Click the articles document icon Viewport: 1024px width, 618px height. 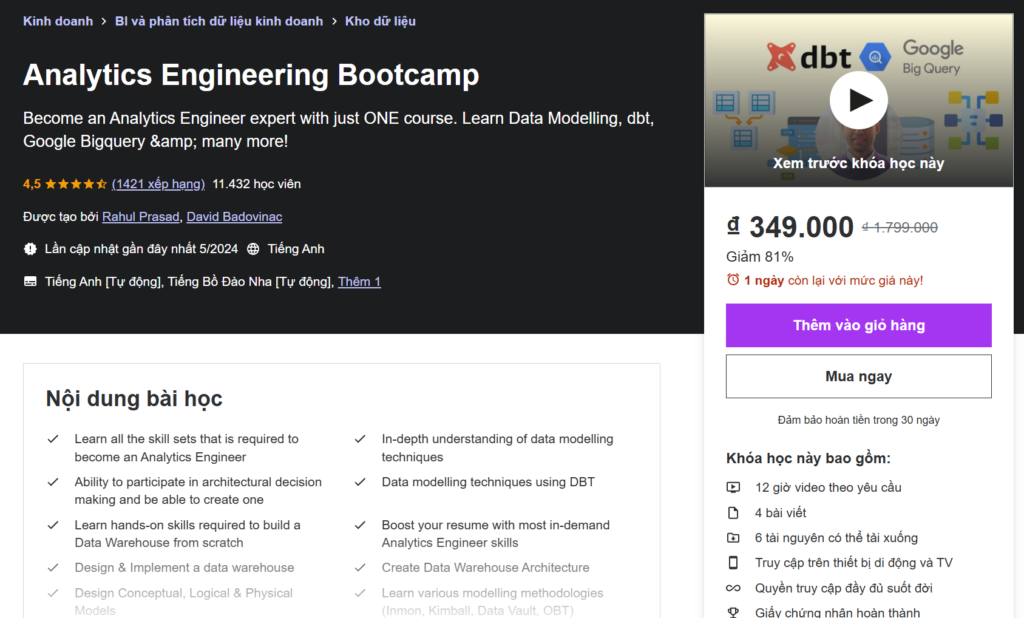(x=733, y=513)
